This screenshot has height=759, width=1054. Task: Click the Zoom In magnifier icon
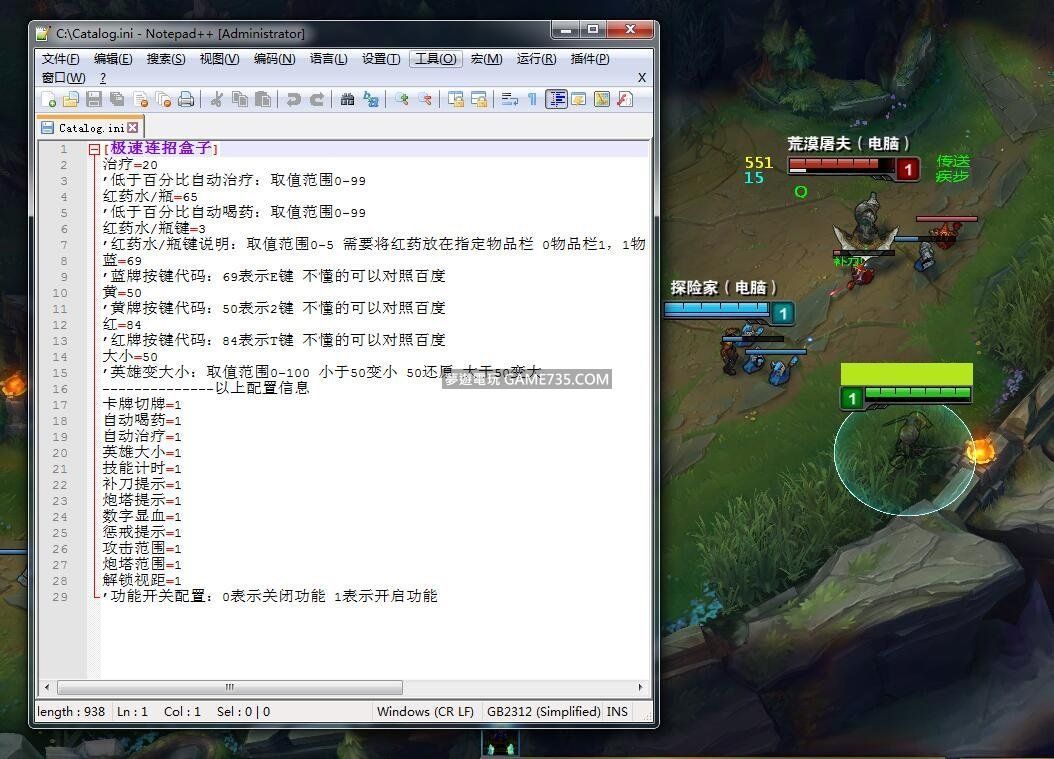401,100
